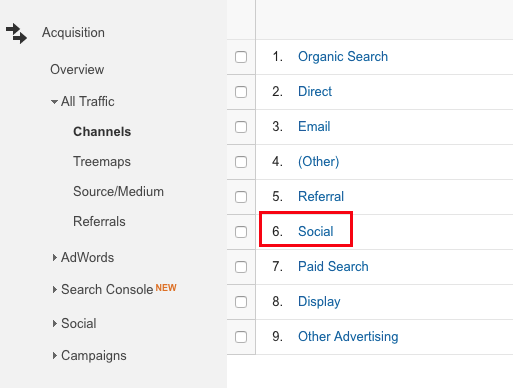Open the Display channel link

pyautogui.click(x=319, y=302)
